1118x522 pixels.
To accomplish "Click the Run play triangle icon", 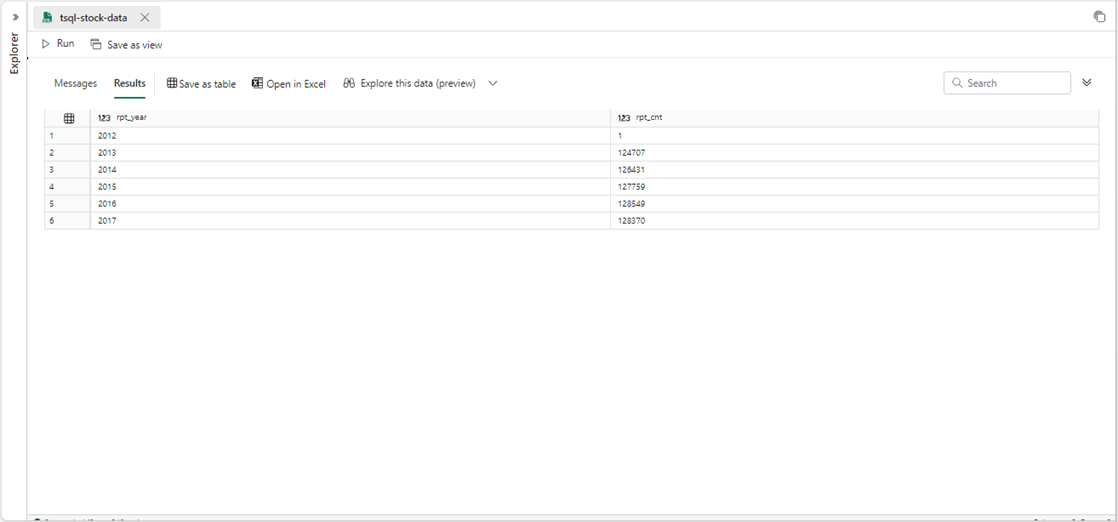I will click(x=46, y=44).
